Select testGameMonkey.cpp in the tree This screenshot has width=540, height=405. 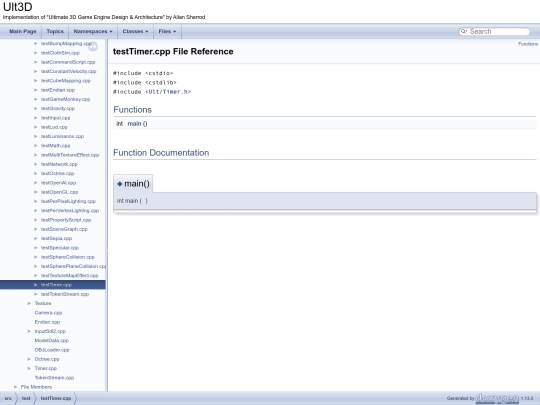(x=65, y=99)
